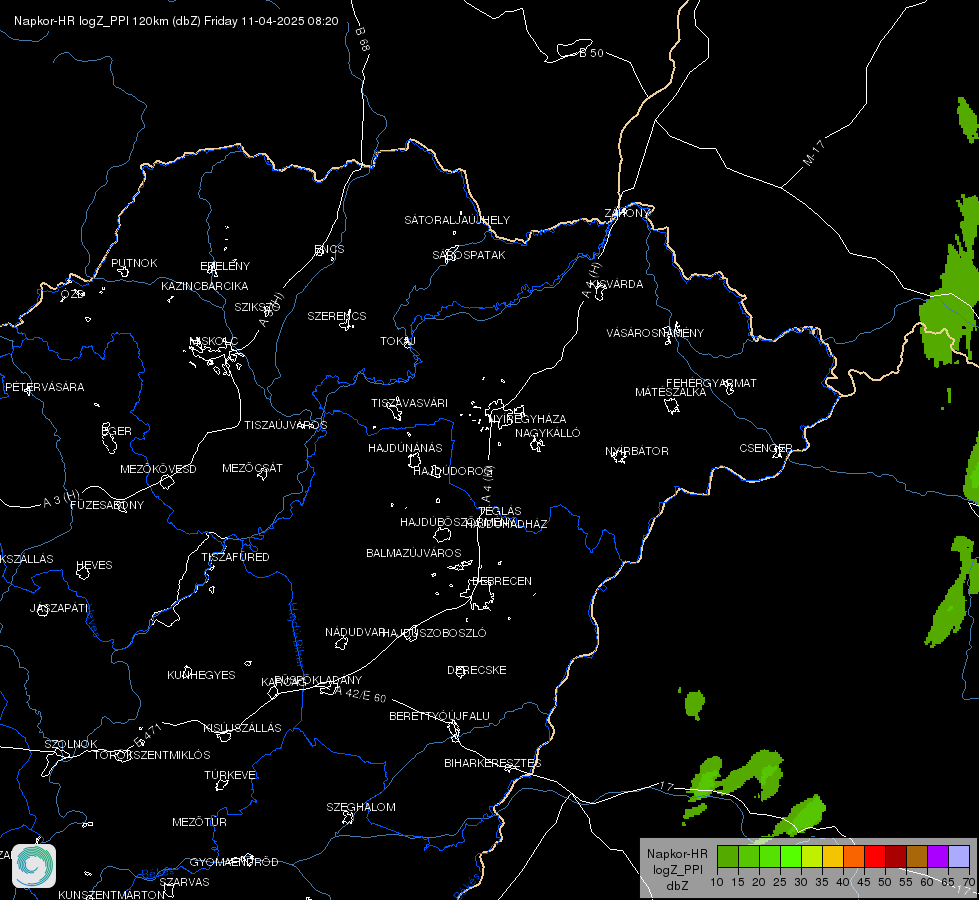Viewport: 979px width, 900px height.
Task: Click the KAZINCBARCIKA town label
Action: pos(205,286)
